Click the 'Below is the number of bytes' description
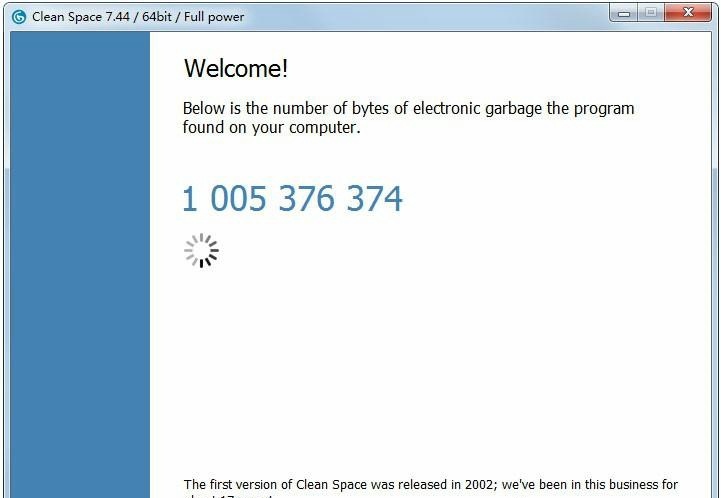 tap(408, 118)
